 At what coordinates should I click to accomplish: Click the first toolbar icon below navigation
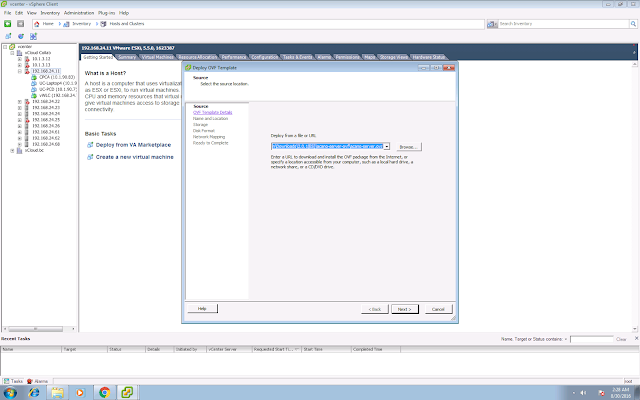pyautogui.click(x=8, y=36)
